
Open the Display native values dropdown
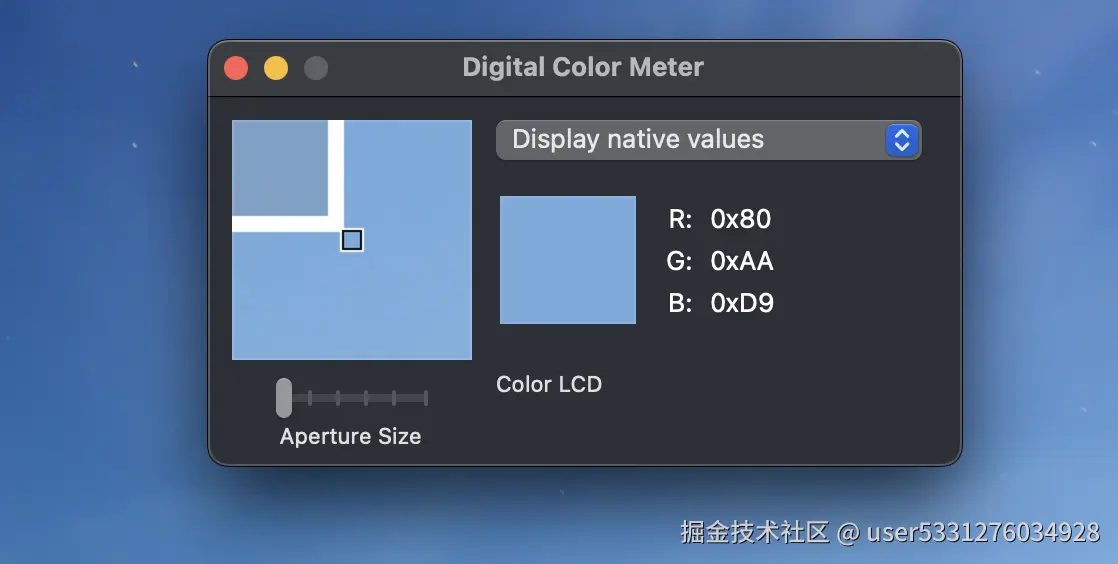709,140
